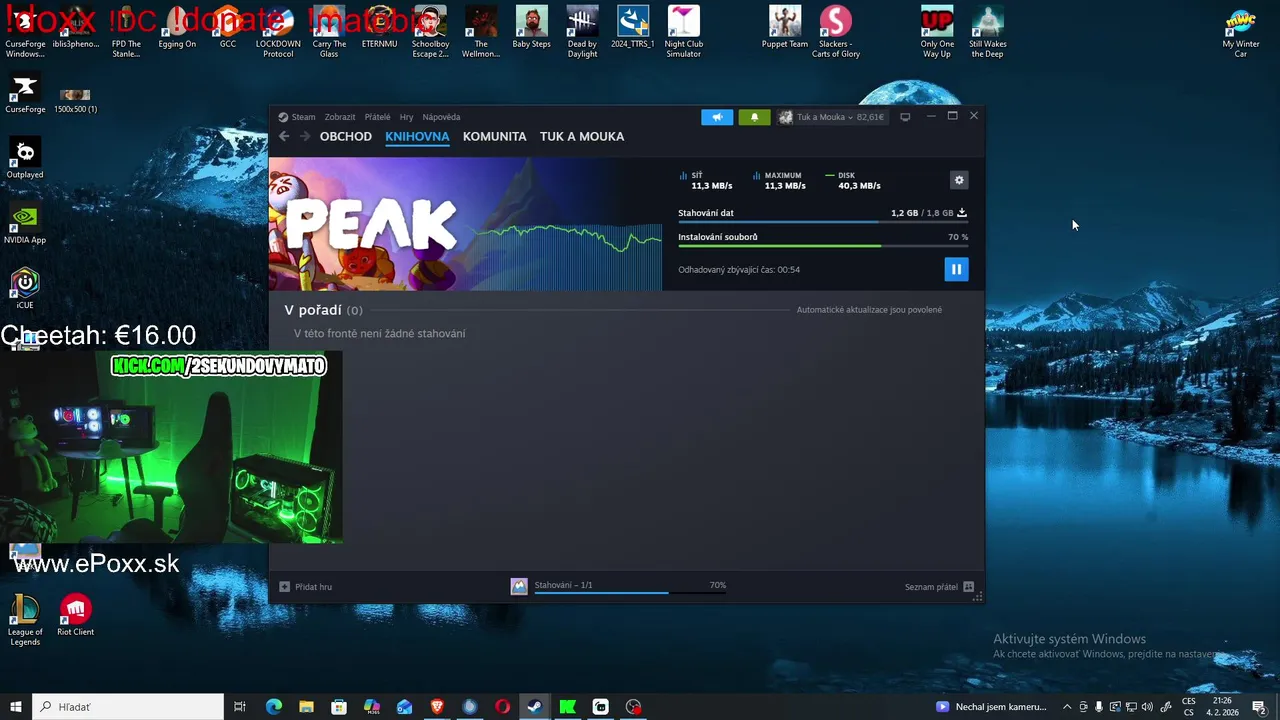Open the Night Club Simulator shortcut

[x=684, y=32]
